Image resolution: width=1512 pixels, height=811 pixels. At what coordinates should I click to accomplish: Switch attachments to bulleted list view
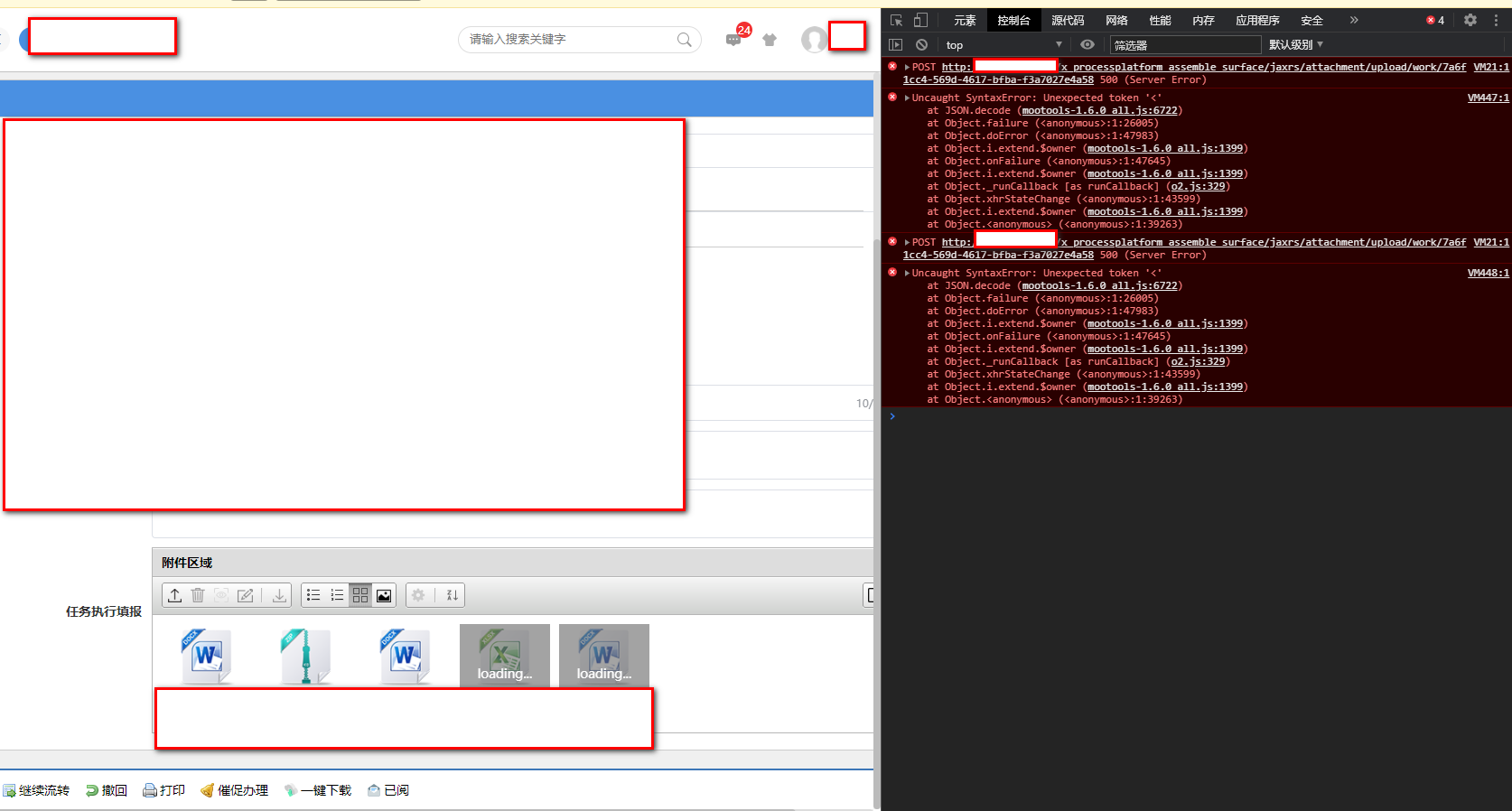pos(313,595)
